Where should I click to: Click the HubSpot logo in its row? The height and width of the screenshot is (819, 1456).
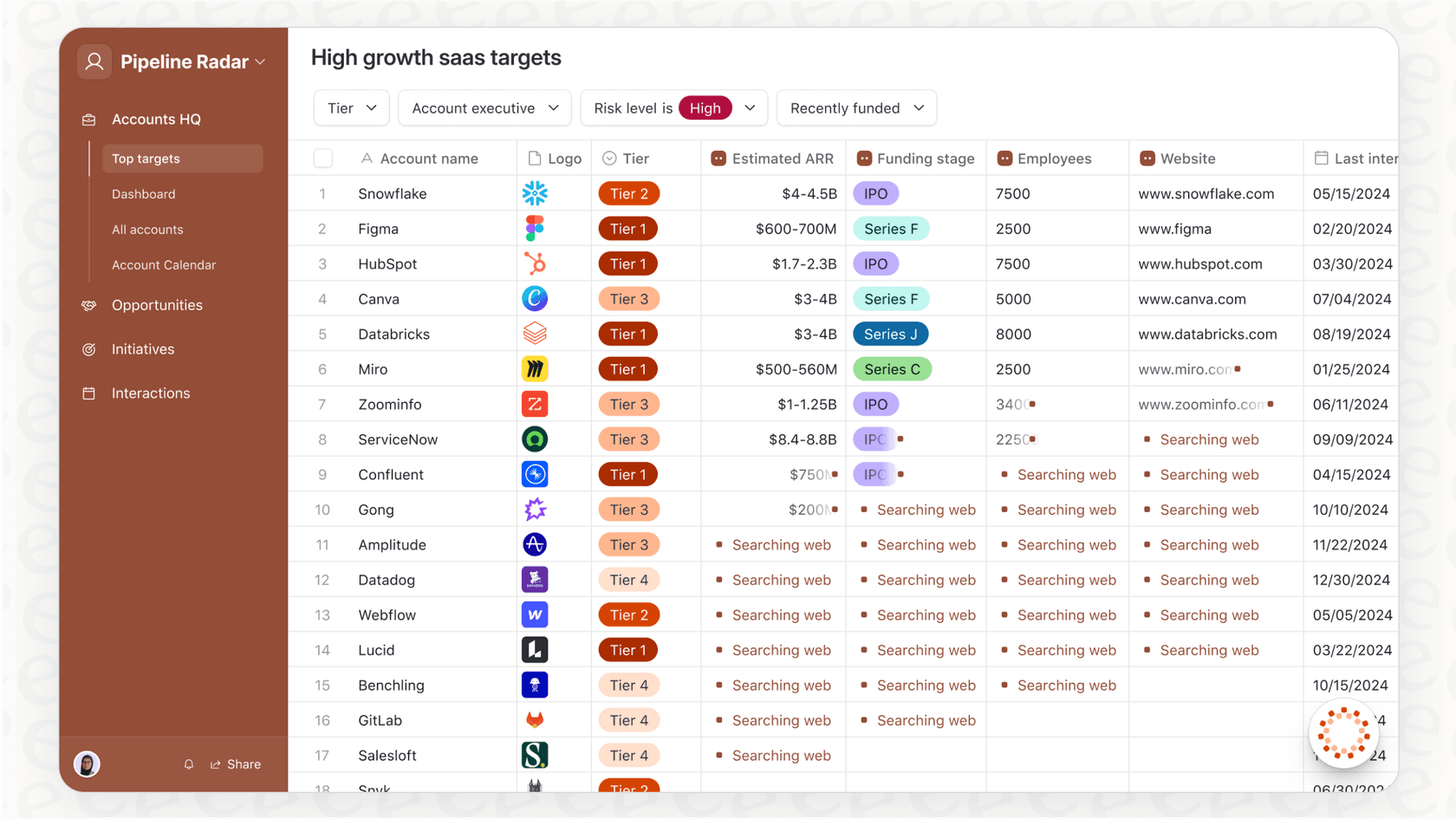535,263
